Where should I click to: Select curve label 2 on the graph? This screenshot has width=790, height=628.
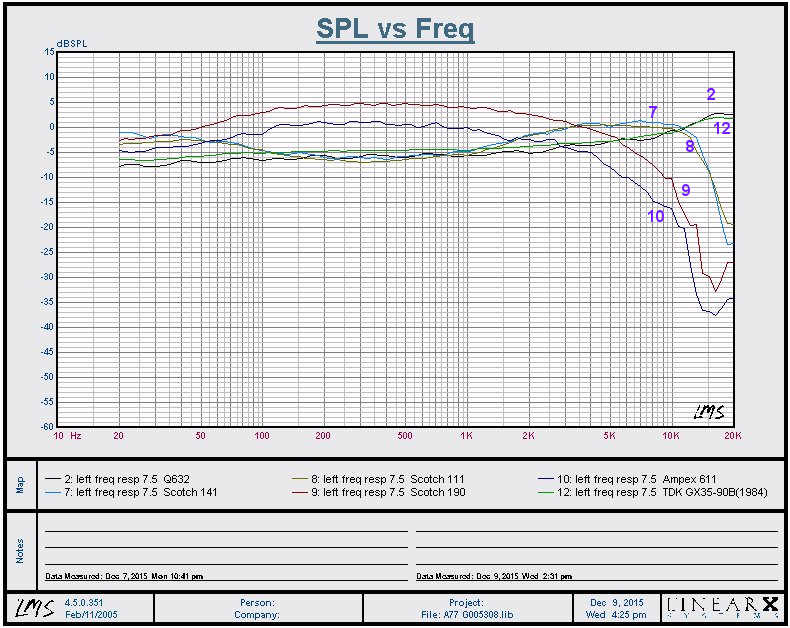(x=711, y=95)
